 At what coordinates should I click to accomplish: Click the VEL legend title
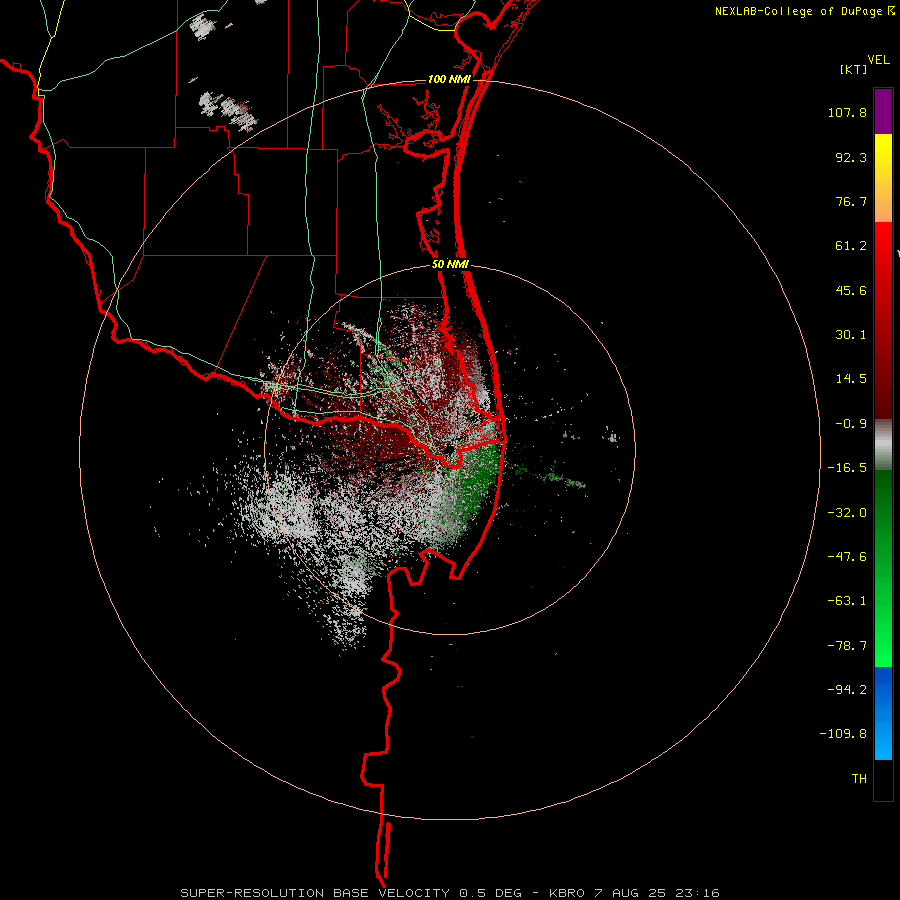click(x=878, y=60)
